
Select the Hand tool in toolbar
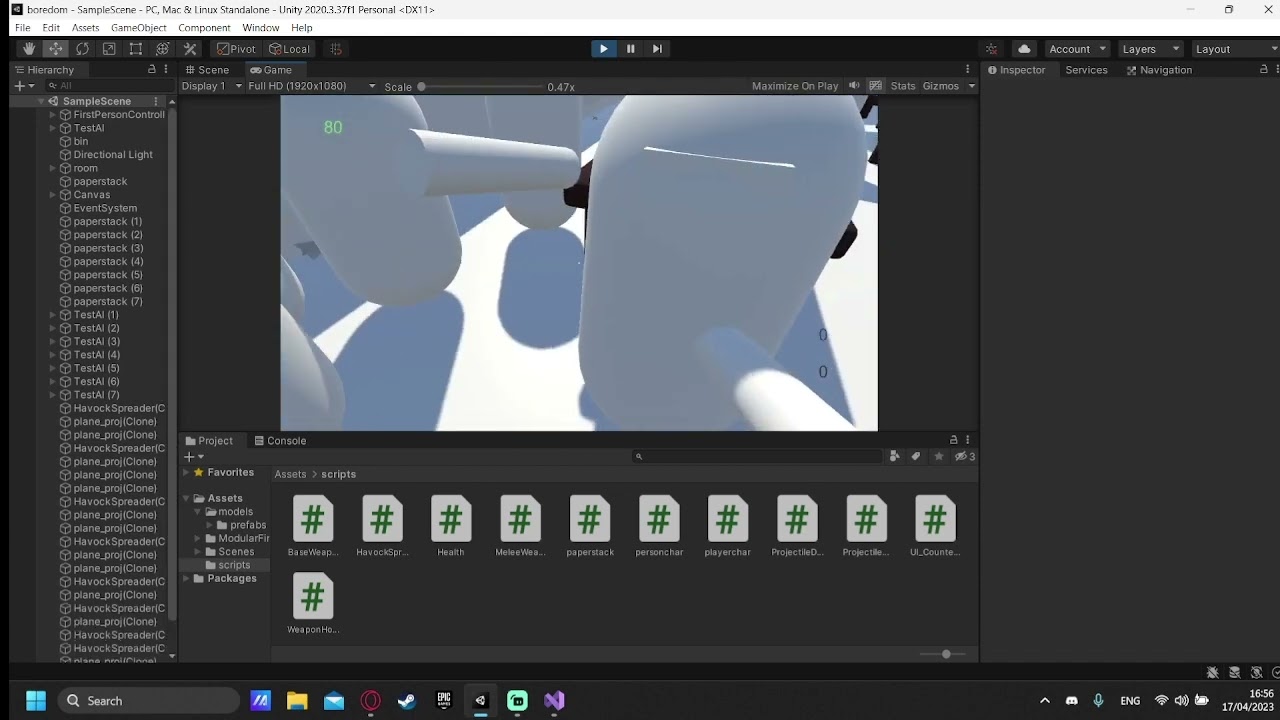[28, 49]
